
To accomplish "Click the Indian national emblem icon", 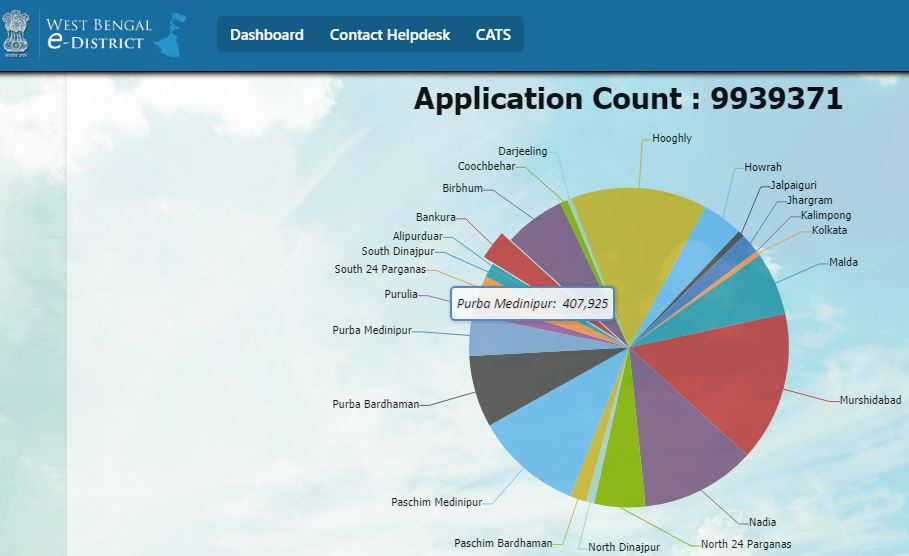I will point(17,32).
